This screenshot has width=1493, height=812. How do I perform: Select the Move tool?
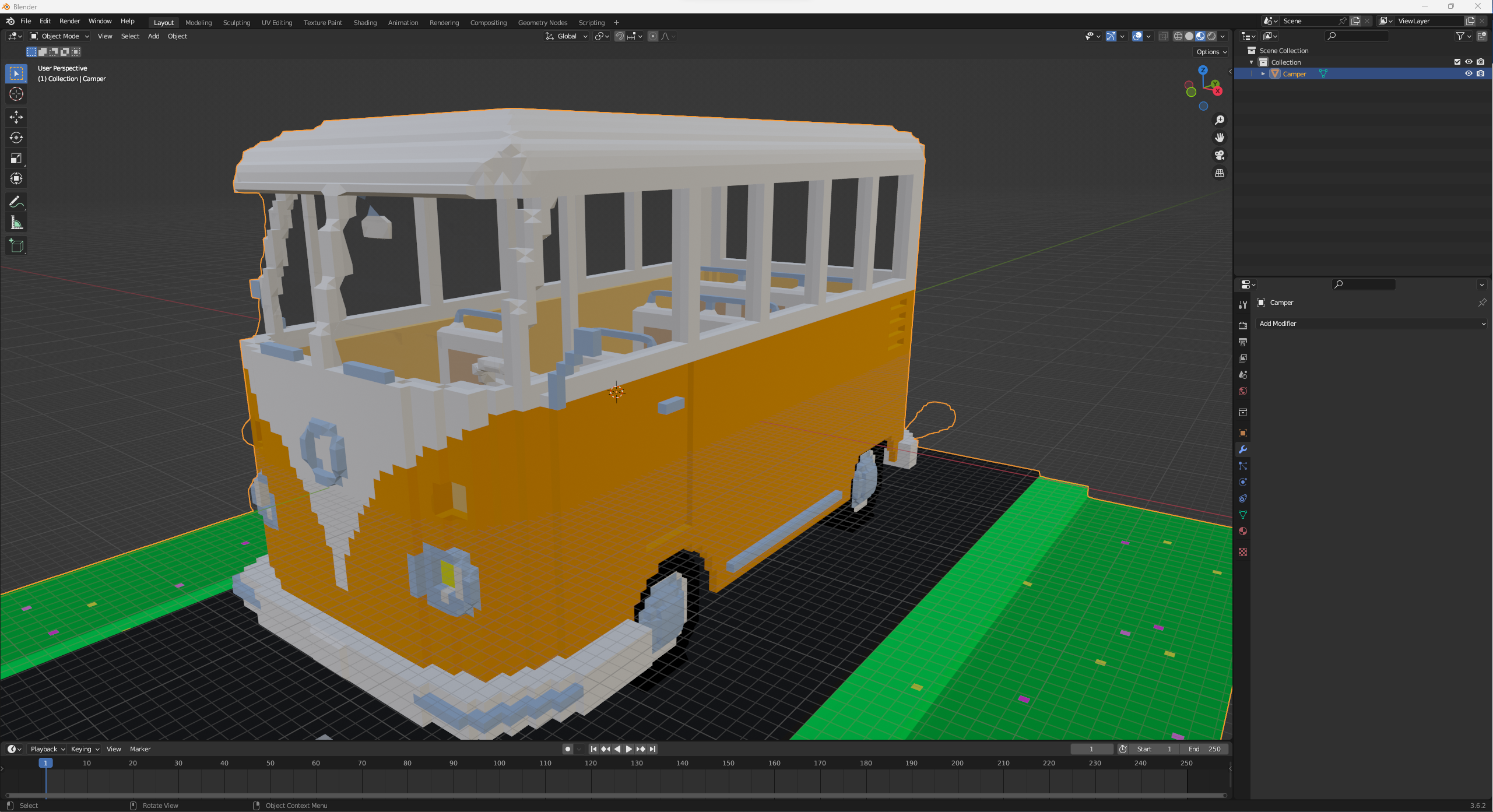16,117
